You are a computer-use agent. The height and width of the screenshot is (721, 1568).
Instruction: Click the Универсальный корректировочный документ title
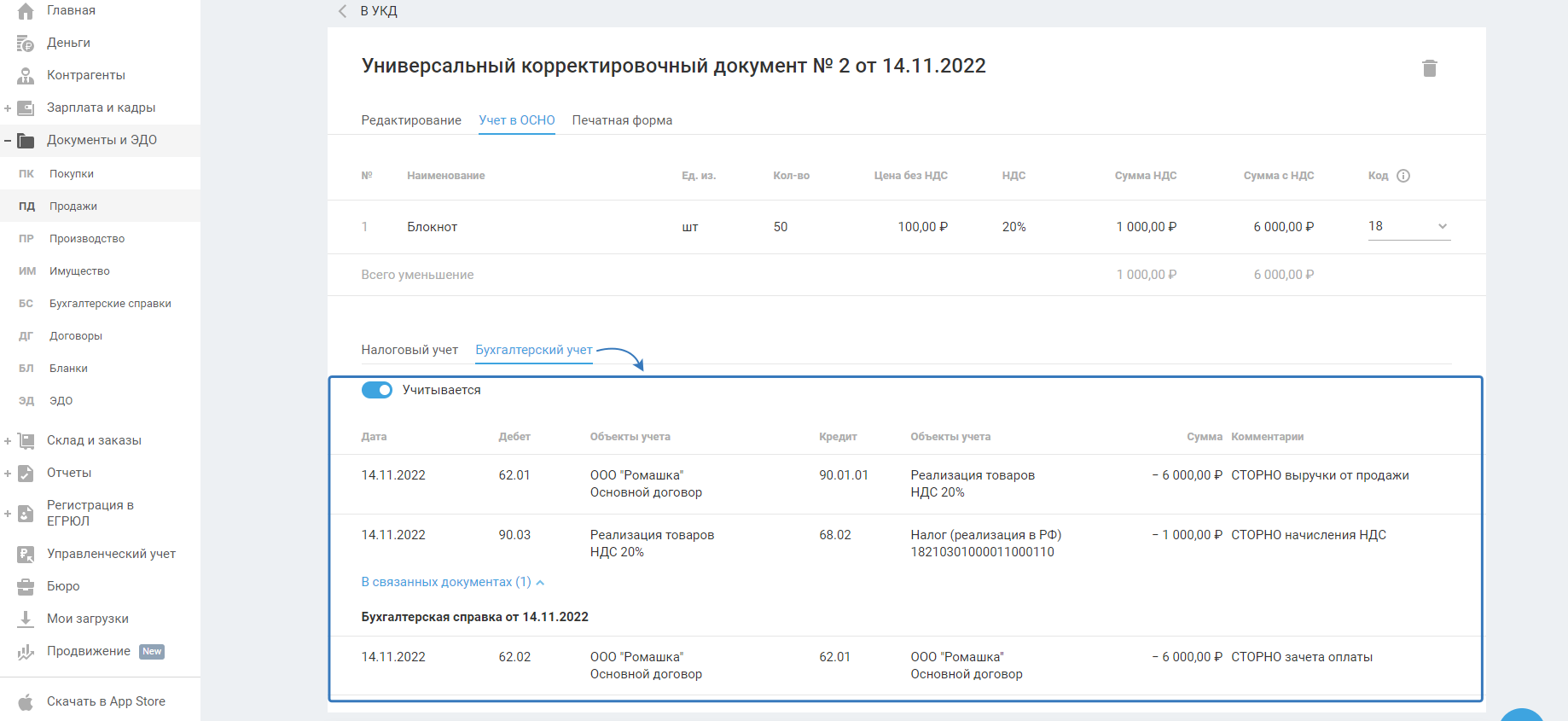674,66
